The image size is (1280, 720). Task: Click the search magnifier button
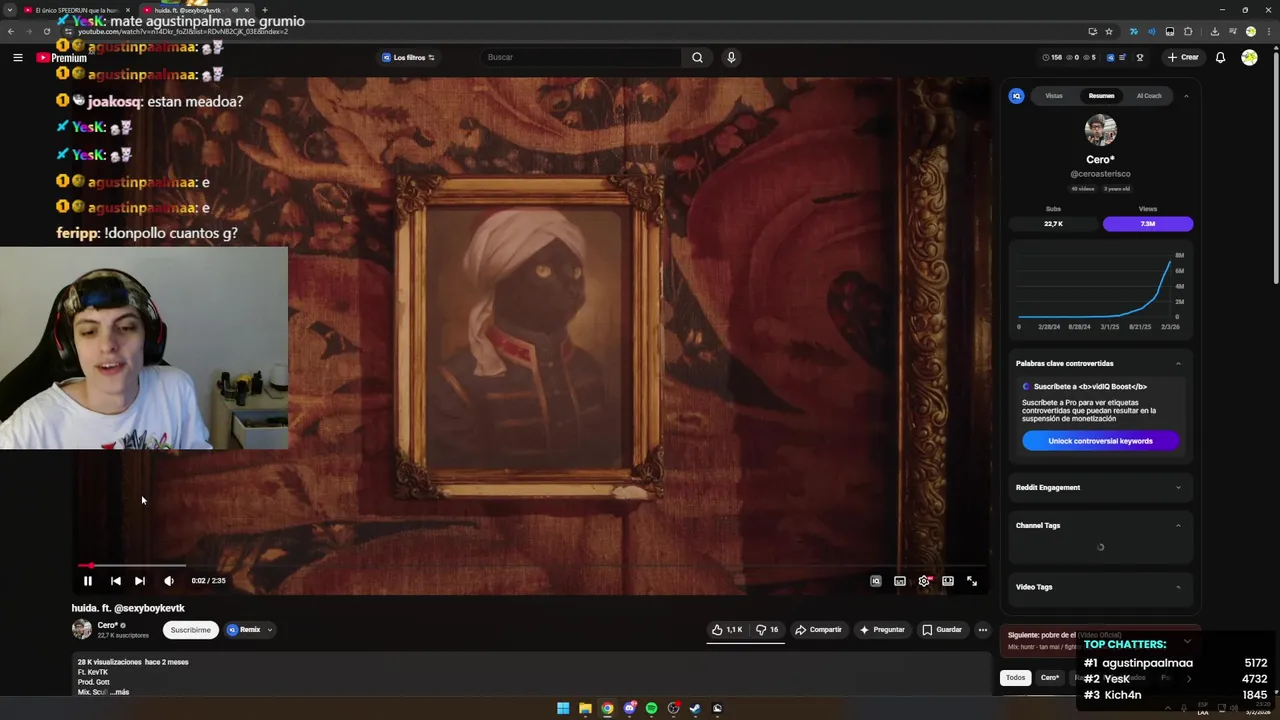tap(697, 58)
